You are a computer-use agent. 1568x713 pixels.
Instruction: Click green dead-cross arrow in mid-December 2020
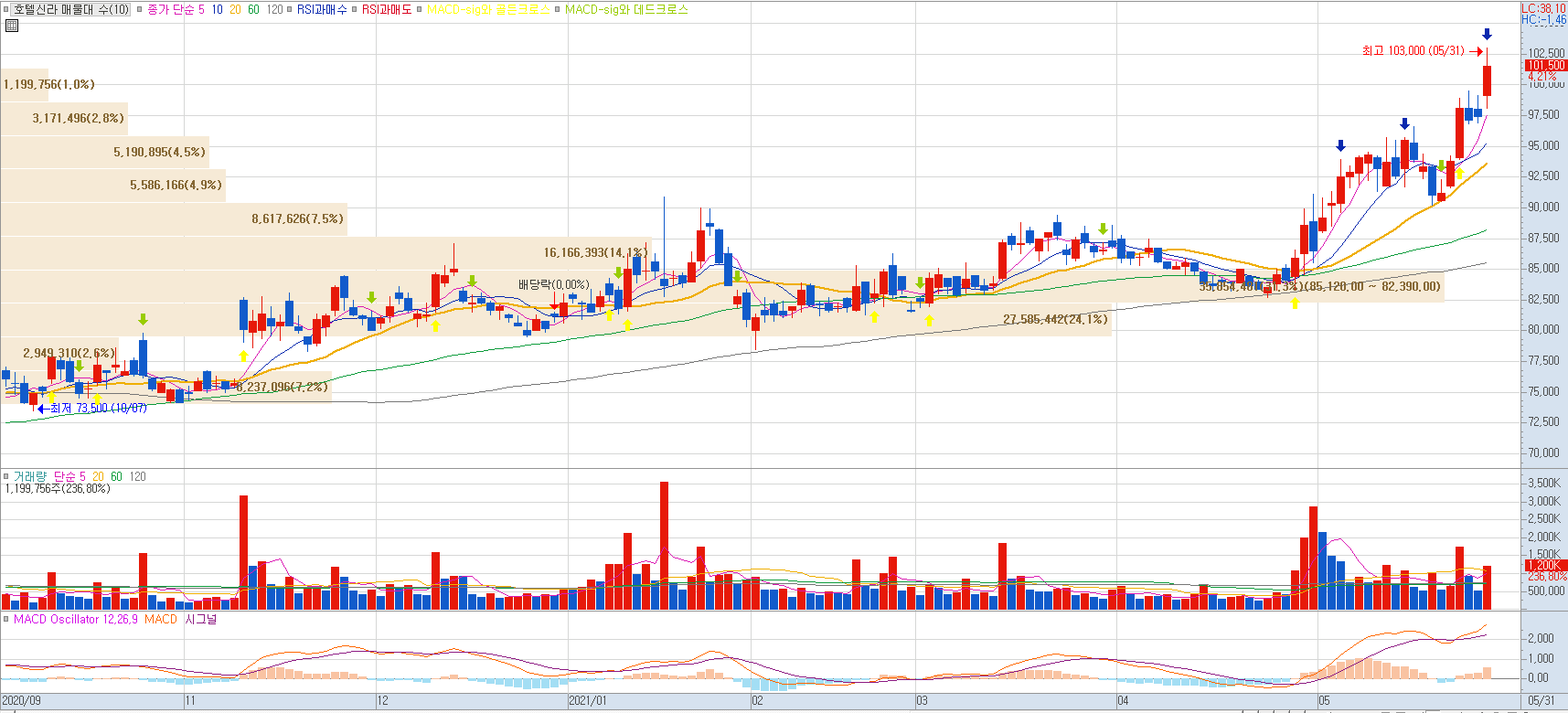tap(472, 281)
